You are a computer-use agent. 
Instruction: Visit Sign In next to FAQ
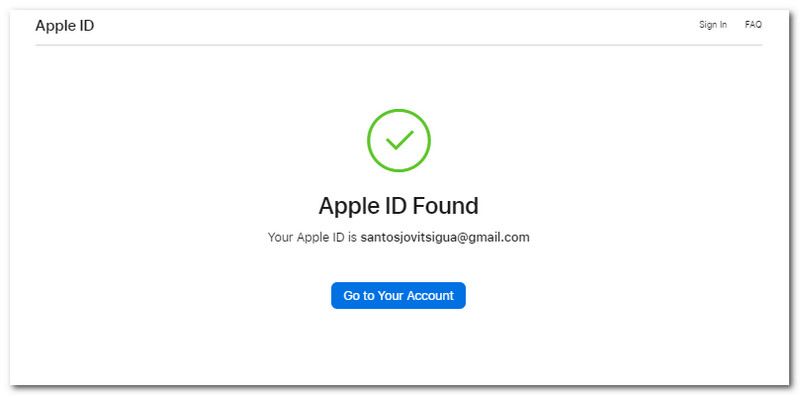[x=713, y=24]
